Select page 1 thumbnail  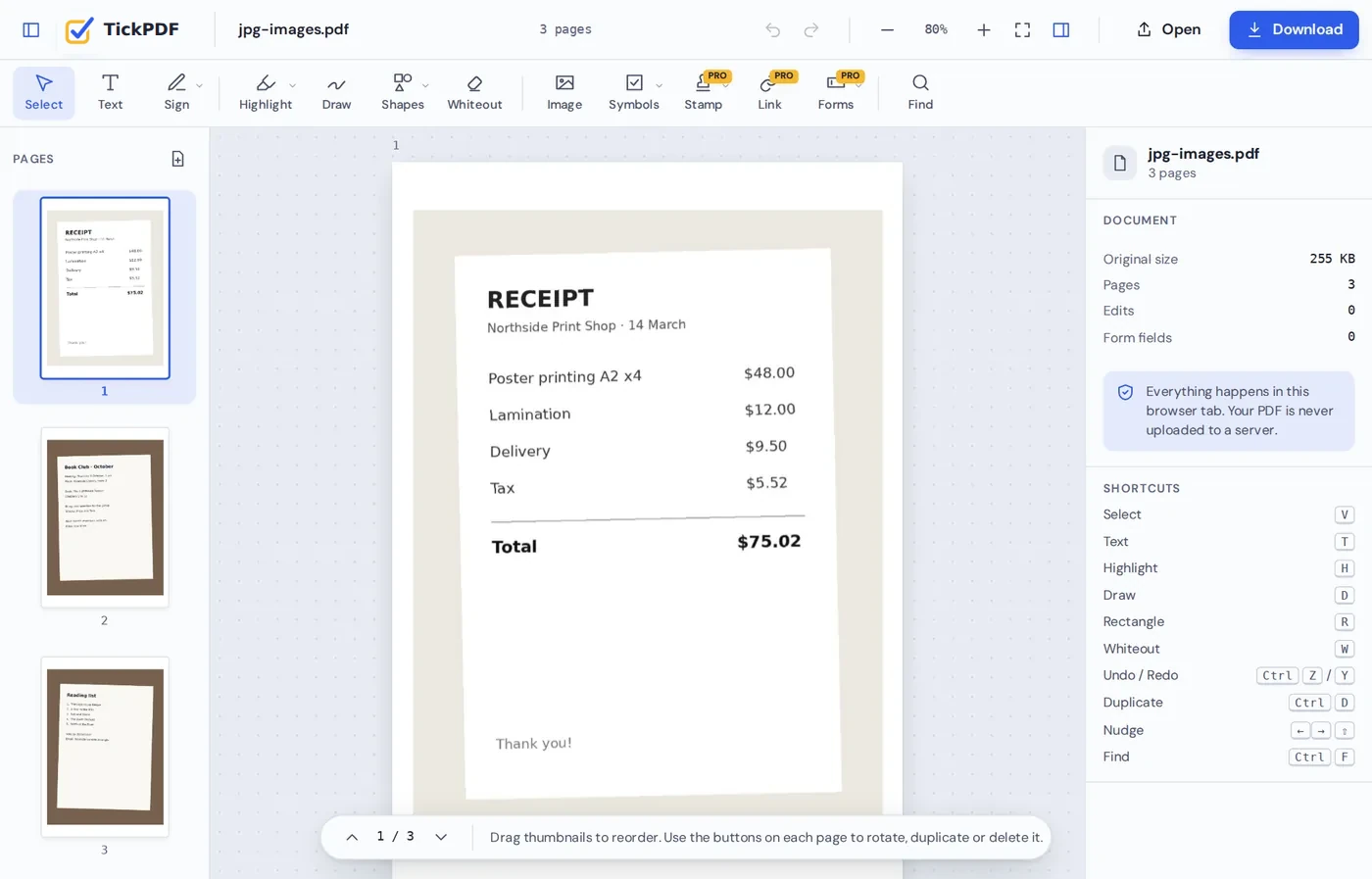coord(105,288)
